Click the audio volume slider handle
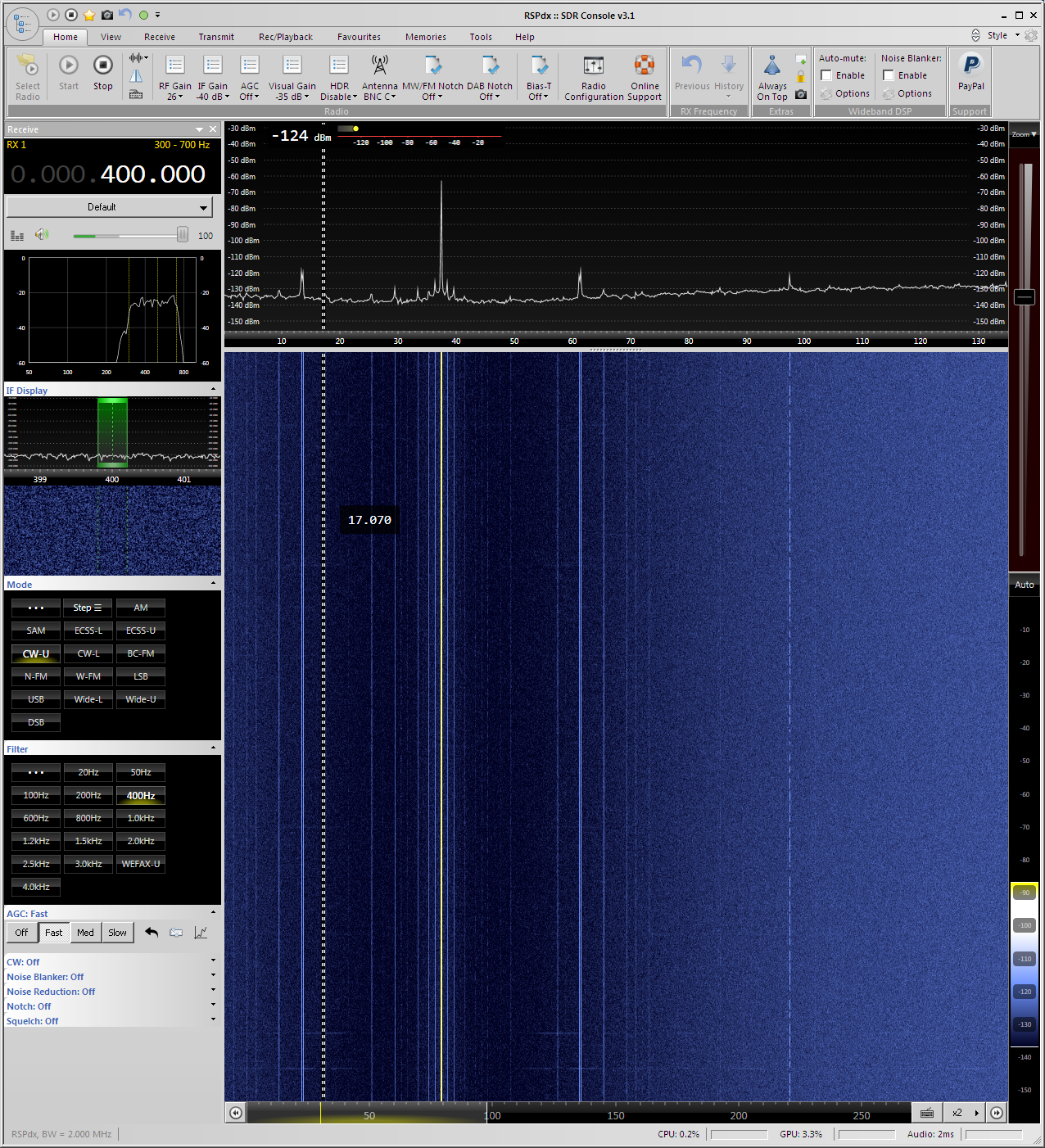The image size is (1045, 1148). [x=182, y=235]
